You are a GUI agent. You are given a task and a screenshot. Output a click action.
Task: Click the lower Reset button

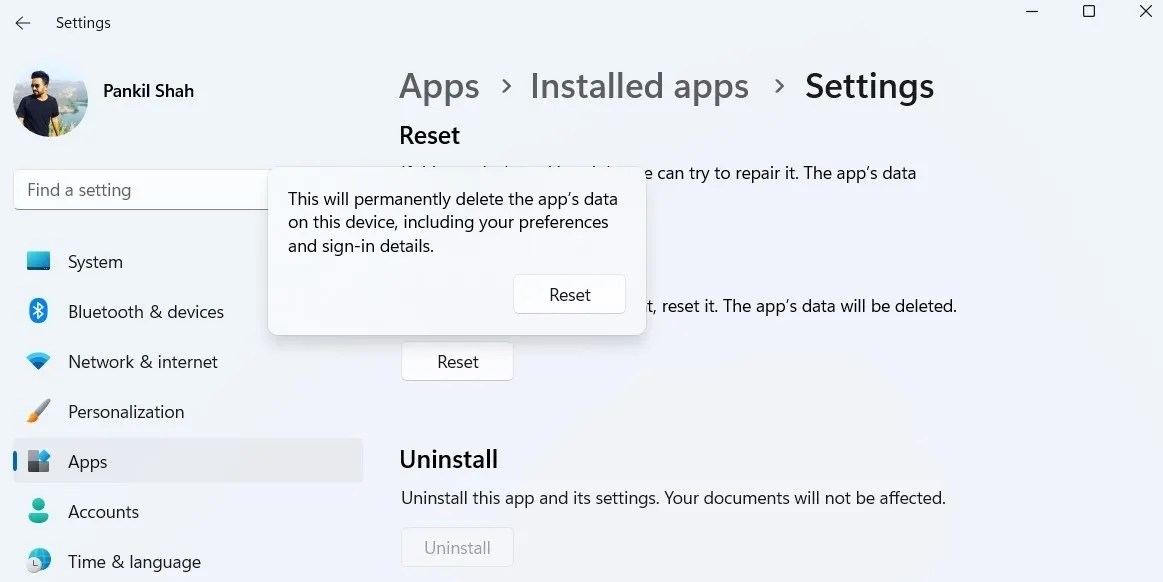coord(457,361)
